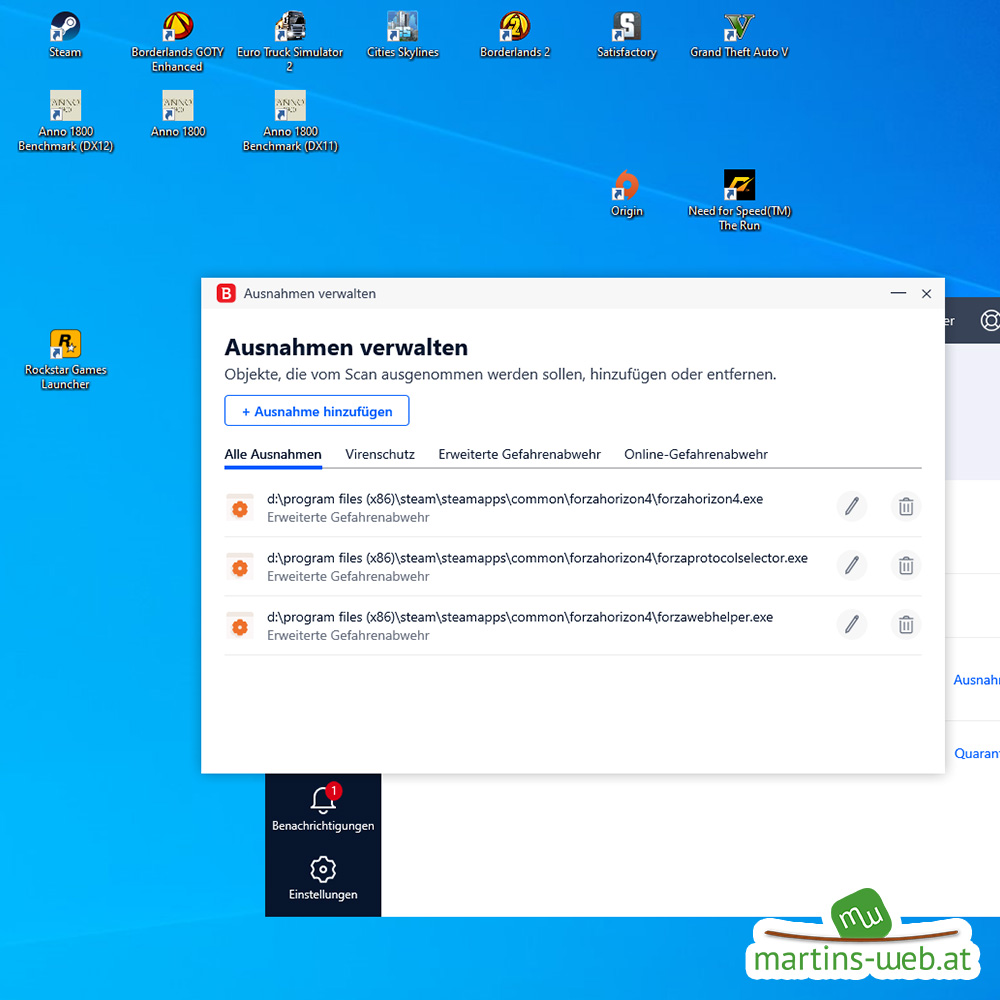Select the forzaprotocolselector.exe path text

[537, 558]
